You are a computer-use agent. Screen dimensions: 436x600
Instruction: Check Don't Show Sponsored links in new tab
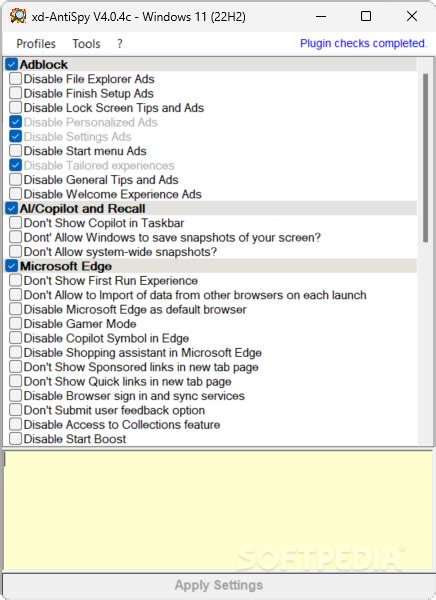click(15, 367)
